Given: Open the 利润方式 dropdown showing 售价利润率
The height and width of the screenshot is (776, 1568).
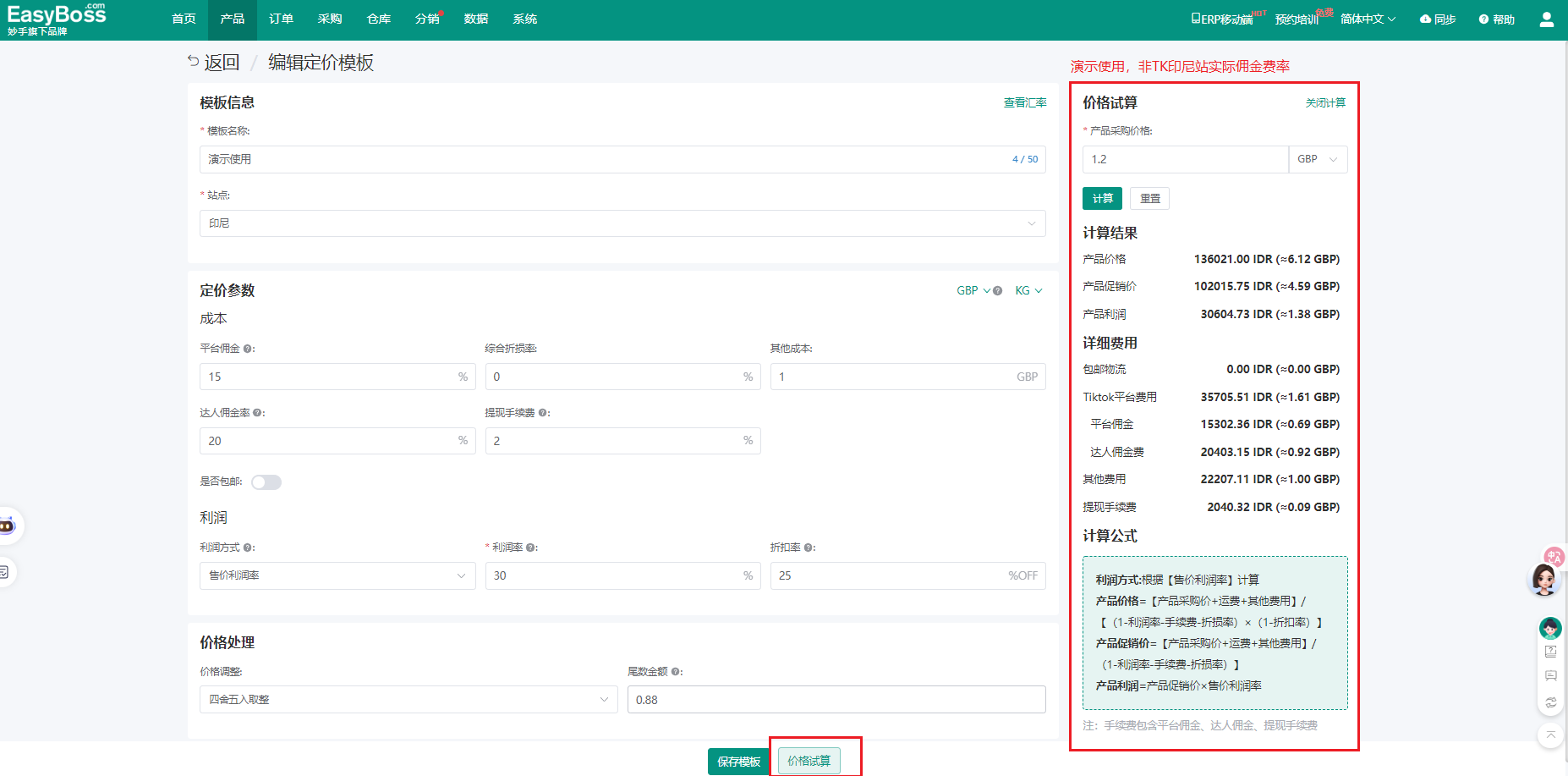Looking at the screenshot, I should coord(337,575).
